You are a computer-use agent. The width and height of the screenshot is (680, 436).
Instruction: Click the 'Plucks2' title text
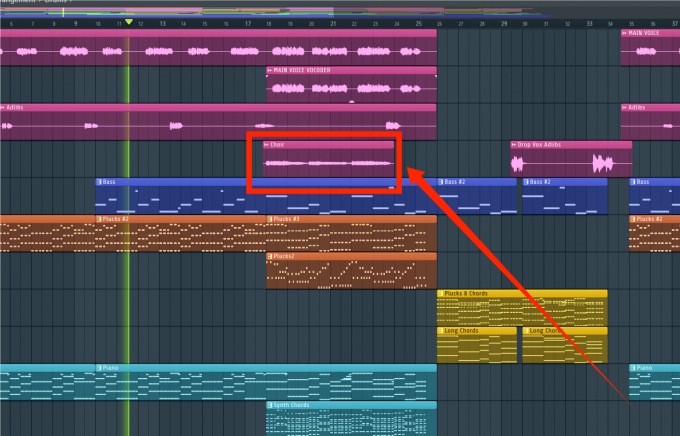tap(284, 256)
